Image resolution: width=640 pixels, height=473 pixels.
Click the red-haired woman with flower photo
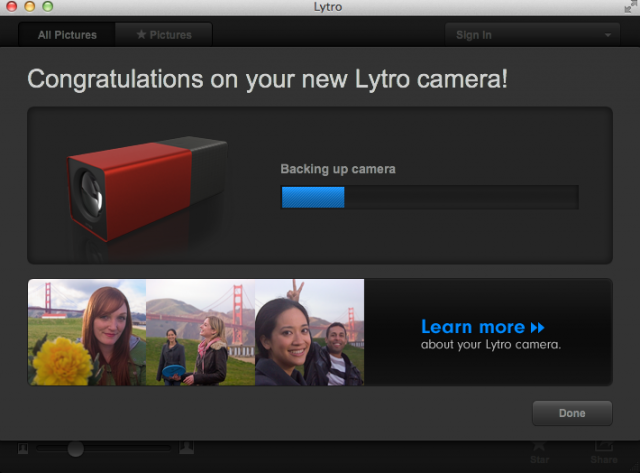87,332
